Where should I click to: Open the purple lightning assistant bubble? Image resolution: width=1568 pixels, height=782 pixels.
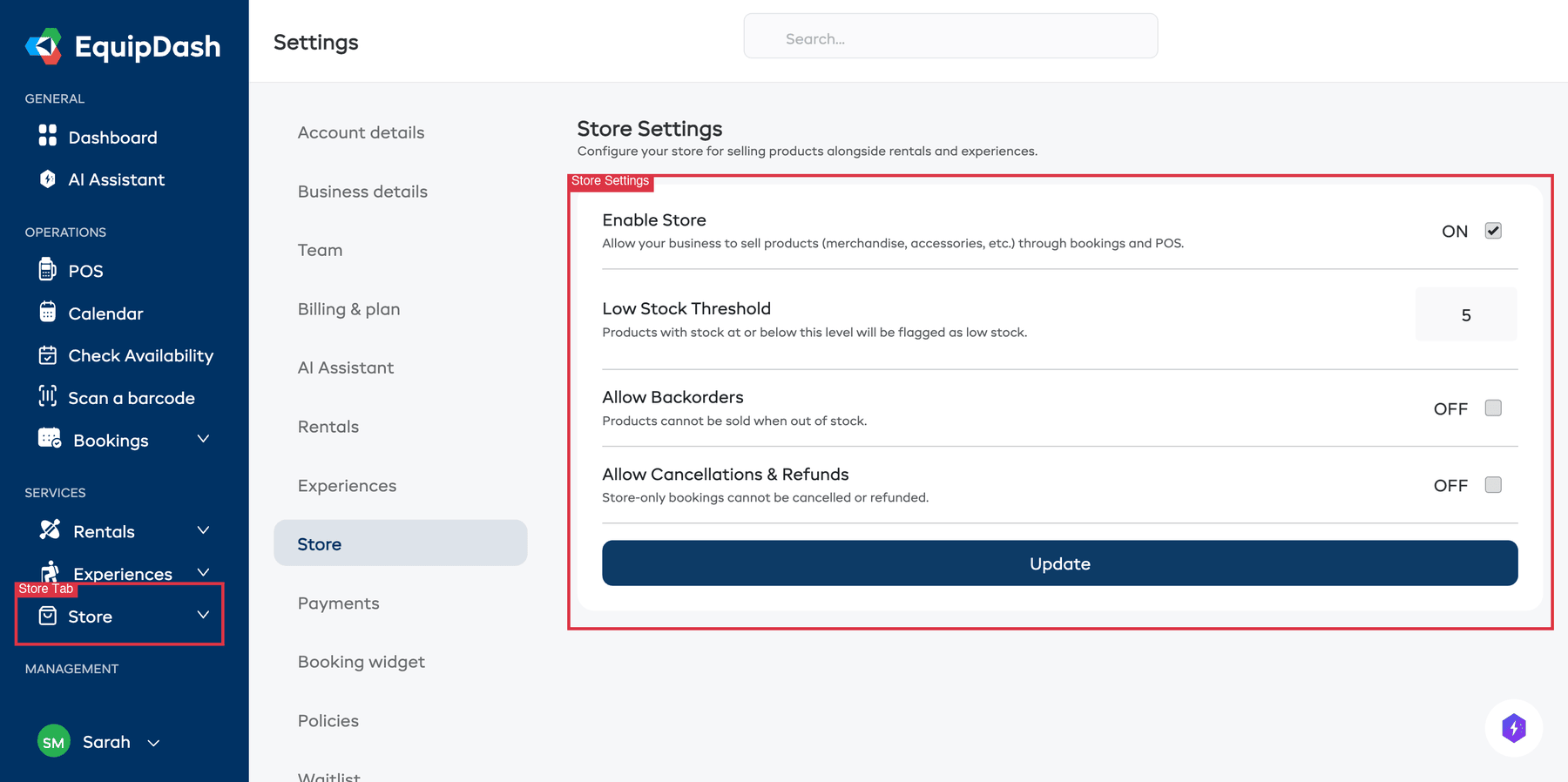[1514, 728]
